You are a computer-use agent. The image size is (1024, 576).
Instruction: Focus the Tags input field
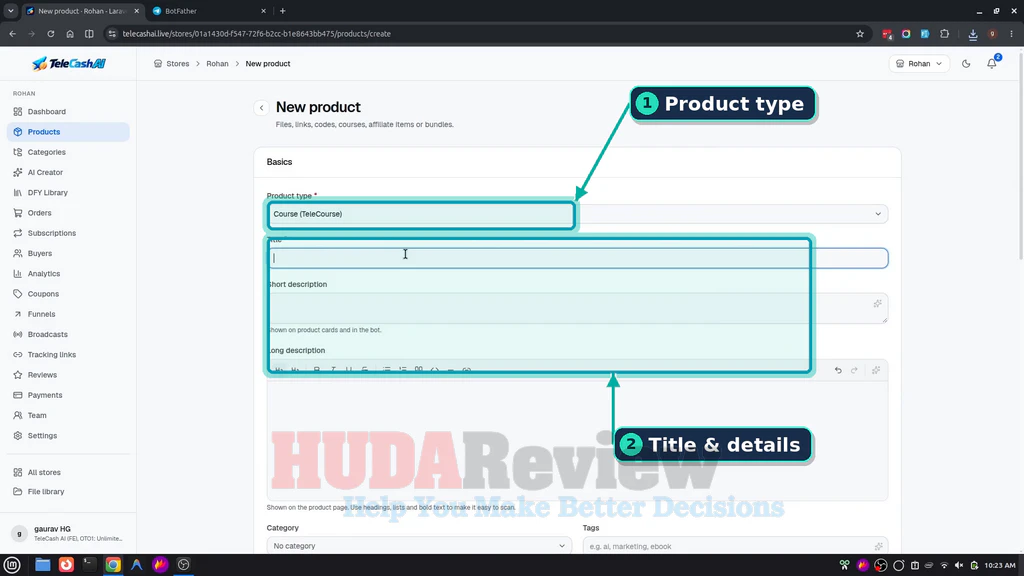[735, 546]
